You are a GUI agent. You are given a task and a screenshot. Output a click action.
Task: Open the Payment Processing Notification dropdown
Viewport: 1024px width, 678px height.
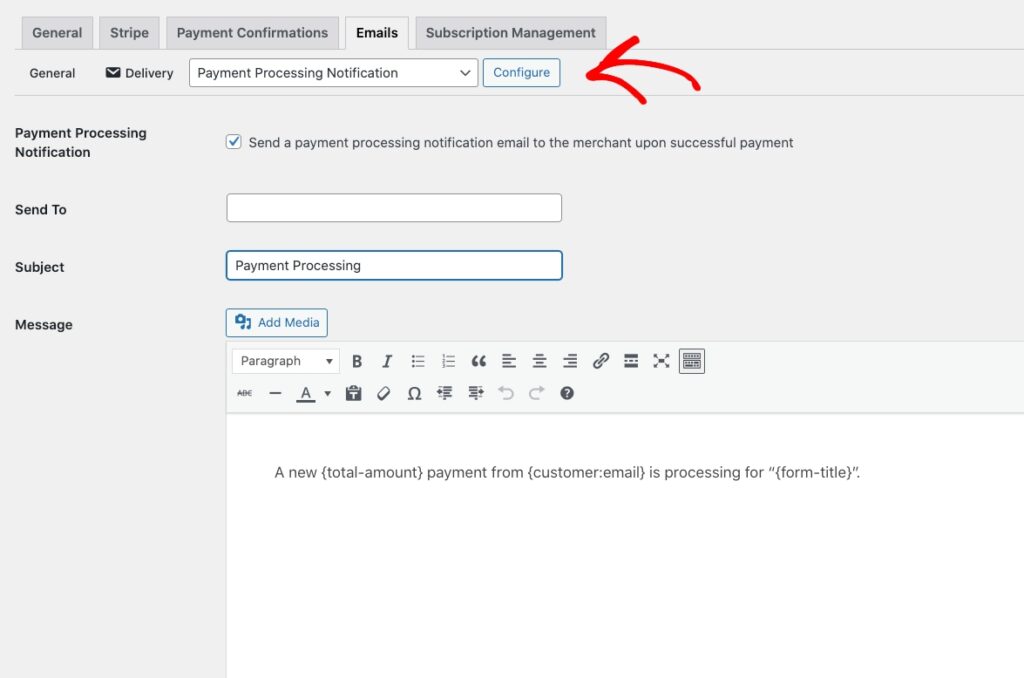(333, 73)
